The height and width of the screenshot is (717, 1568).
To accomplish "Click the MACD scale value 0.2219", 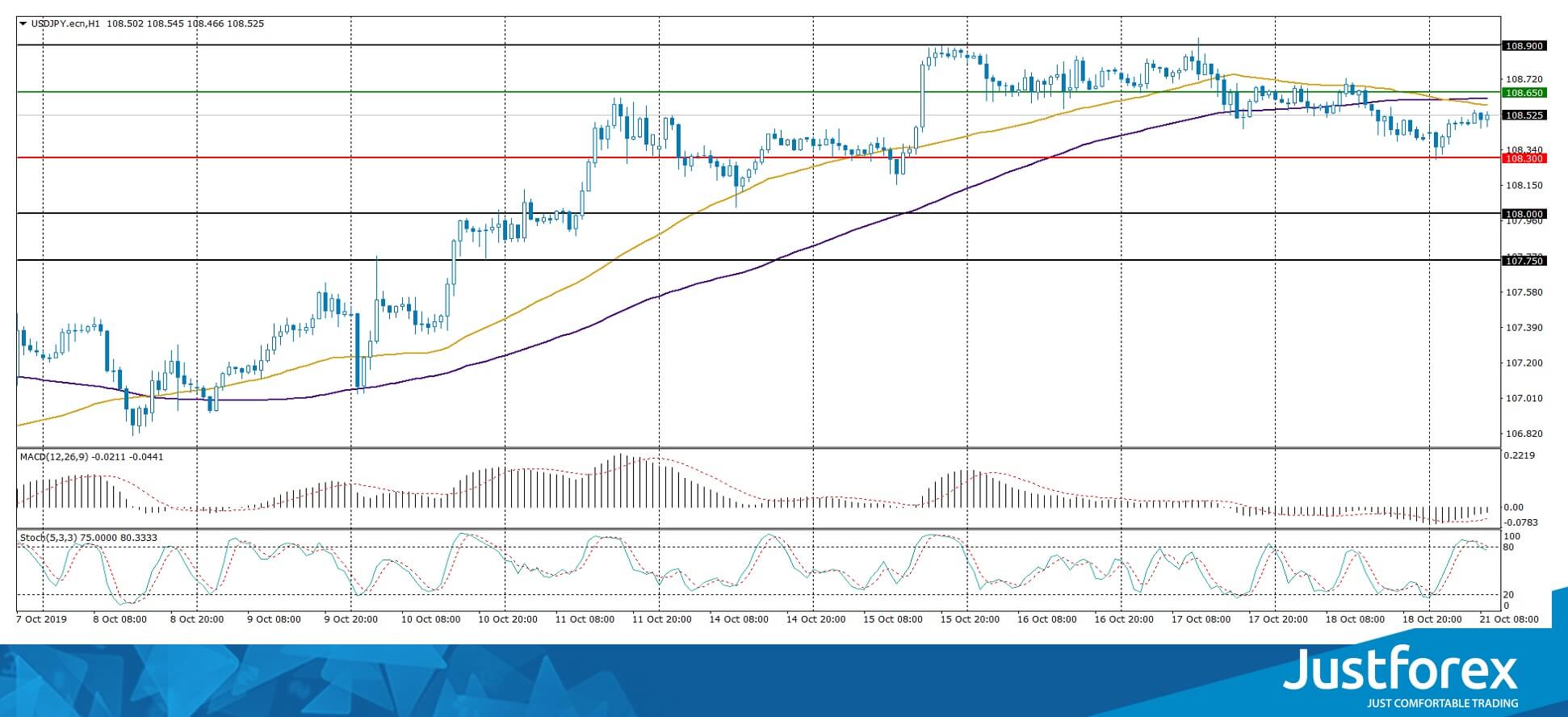I will pos(1520,455).
